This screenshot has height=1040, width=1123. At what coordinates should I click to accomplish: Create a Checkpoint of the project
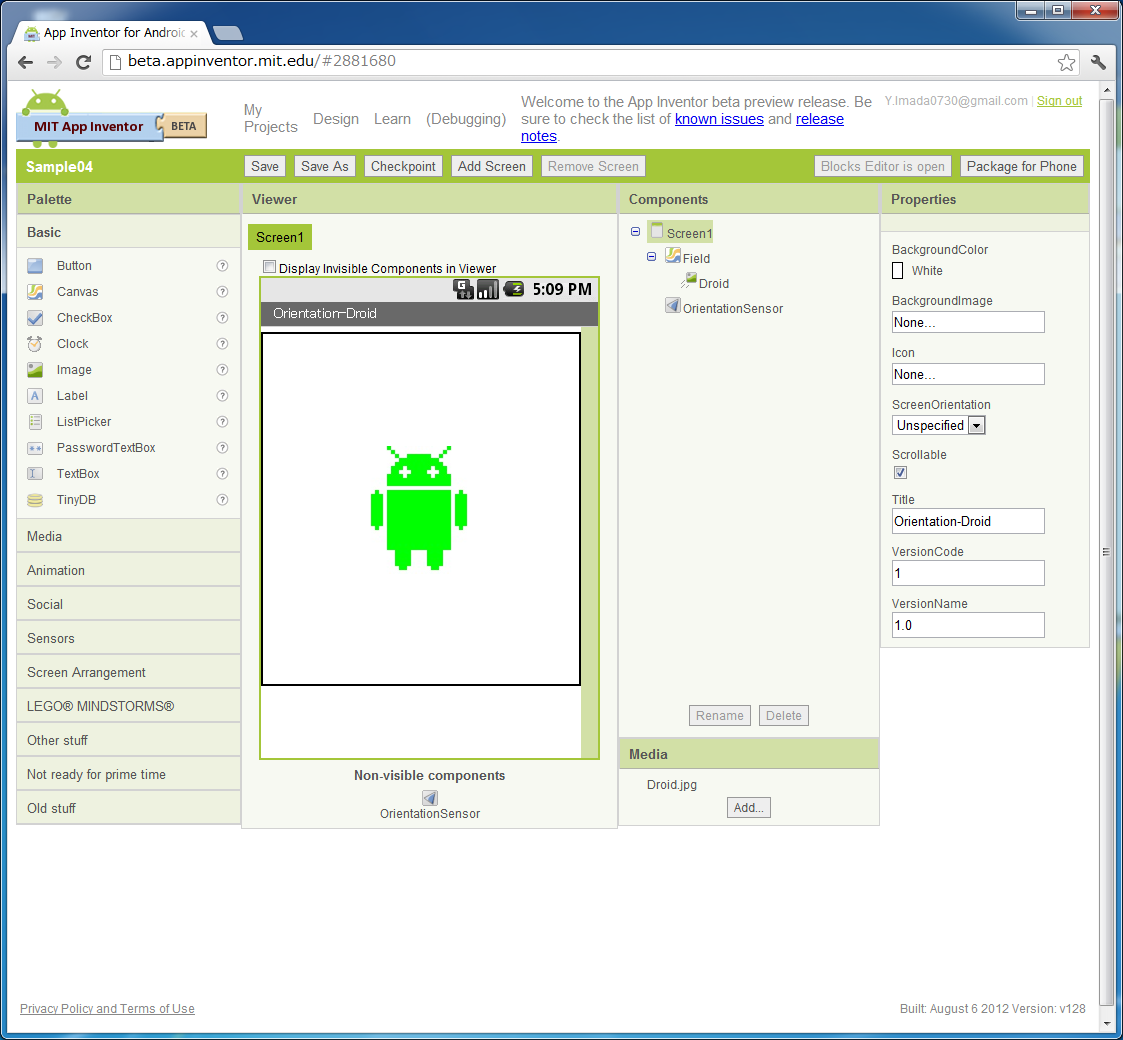coord(403,166)
